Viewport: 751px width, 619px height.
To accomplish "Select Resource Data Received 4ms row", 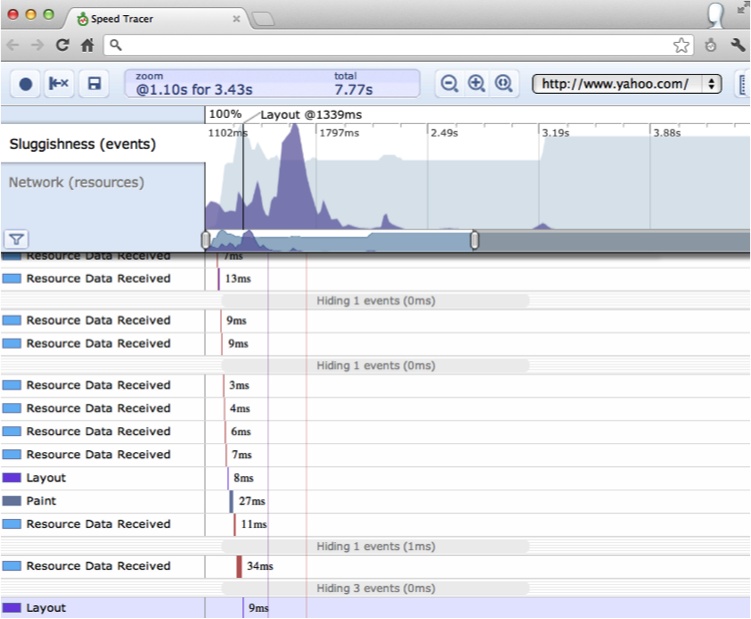I will click(376, 409).
